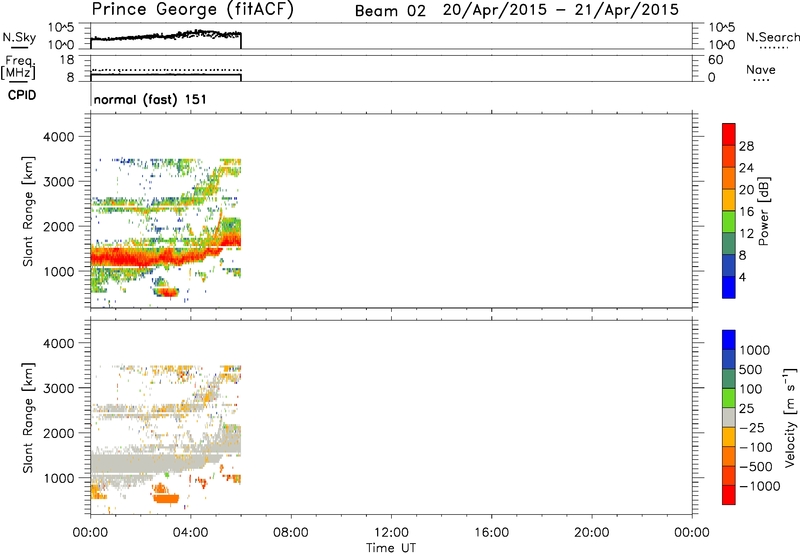800x554 pixels.
Task: Click the 4 label on Power colorbar
Action: click(742, 277)
